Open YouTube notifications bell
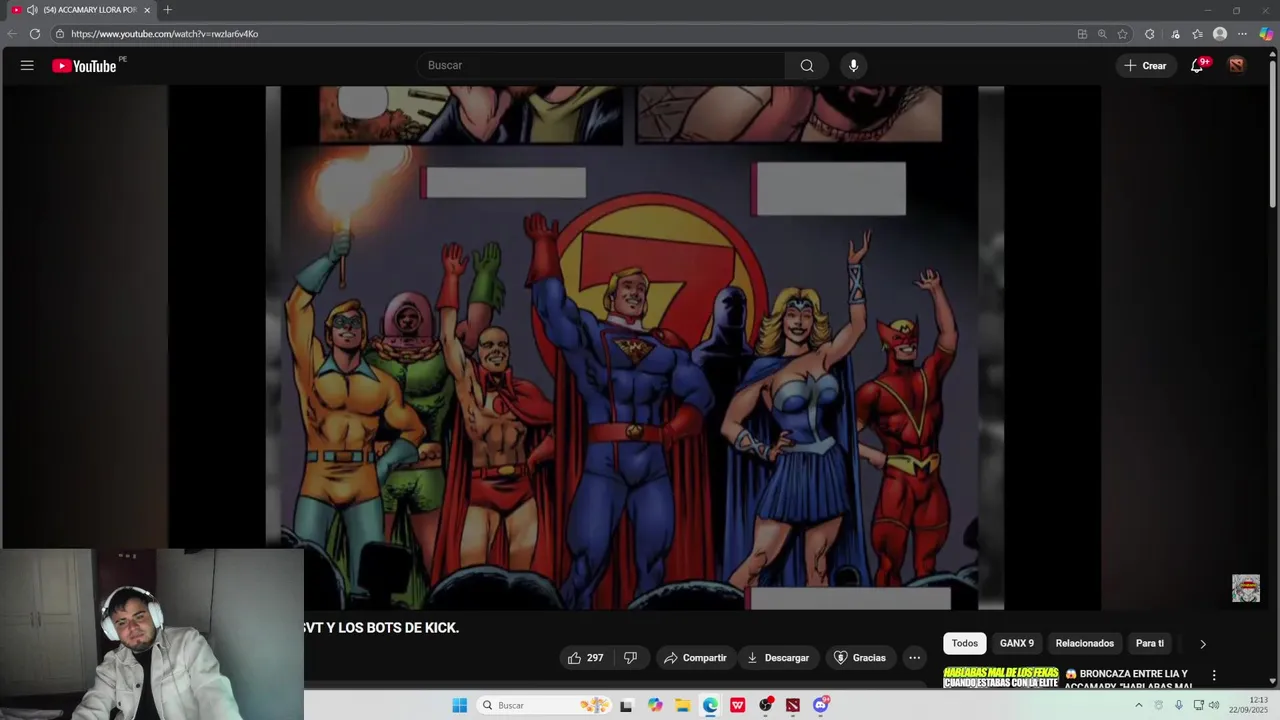This screenshot has height=720, width=1280. (x=1197, y=65)
